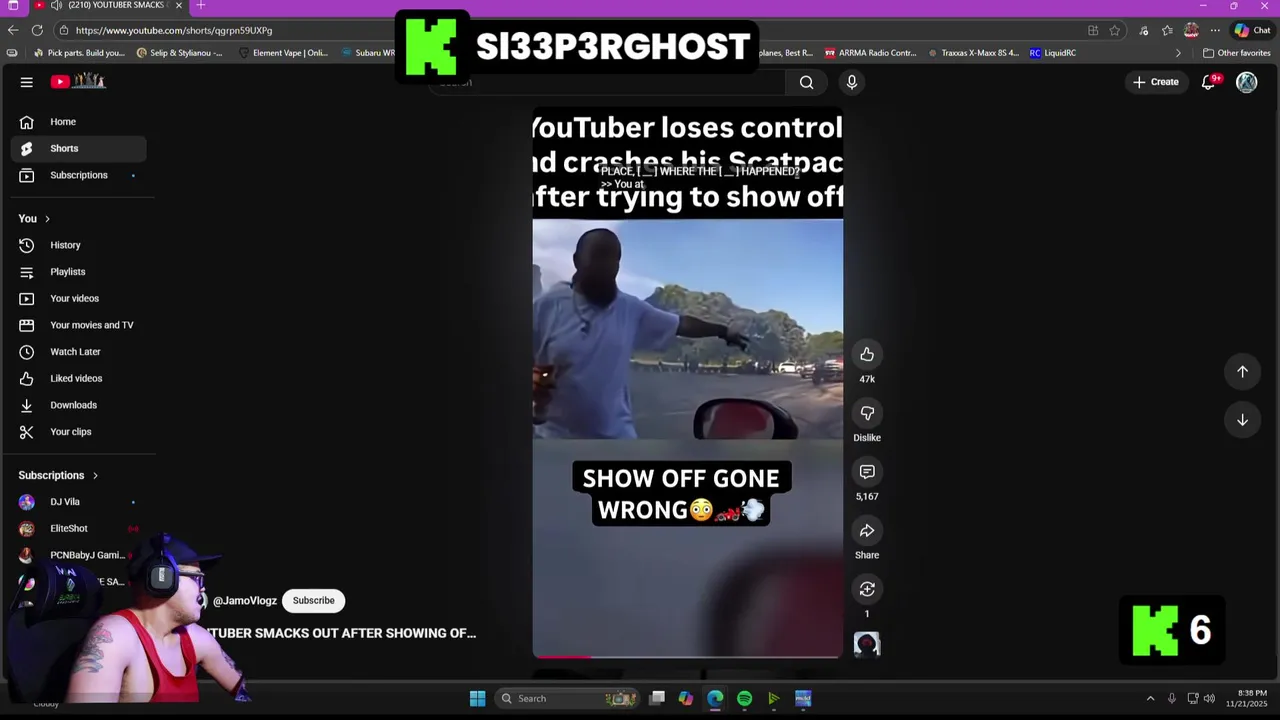Dislike this Short
The height and width of the screenshot is (720, 1280).
pos(867,413)
